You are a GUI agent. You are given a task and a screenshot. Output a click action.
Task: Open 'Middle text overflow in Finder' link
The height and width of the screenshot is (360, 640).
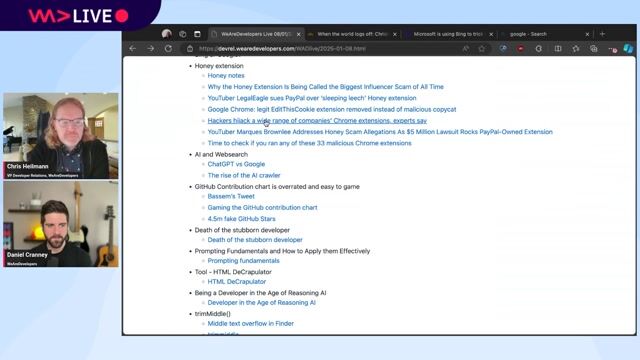click(251, 323)
